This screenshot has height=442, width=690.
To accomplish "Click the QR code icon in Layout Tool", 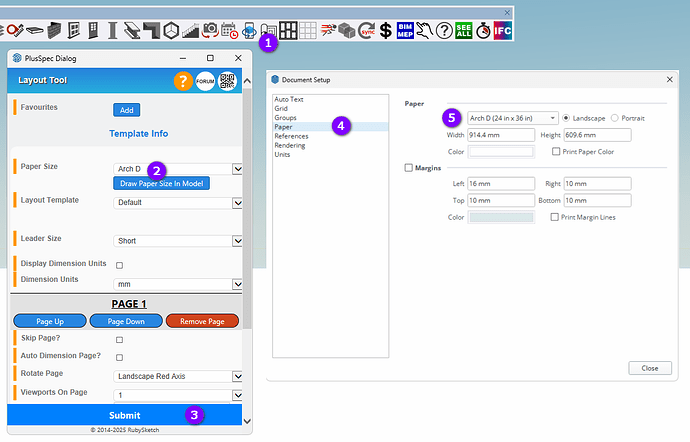I will (227, 82).
